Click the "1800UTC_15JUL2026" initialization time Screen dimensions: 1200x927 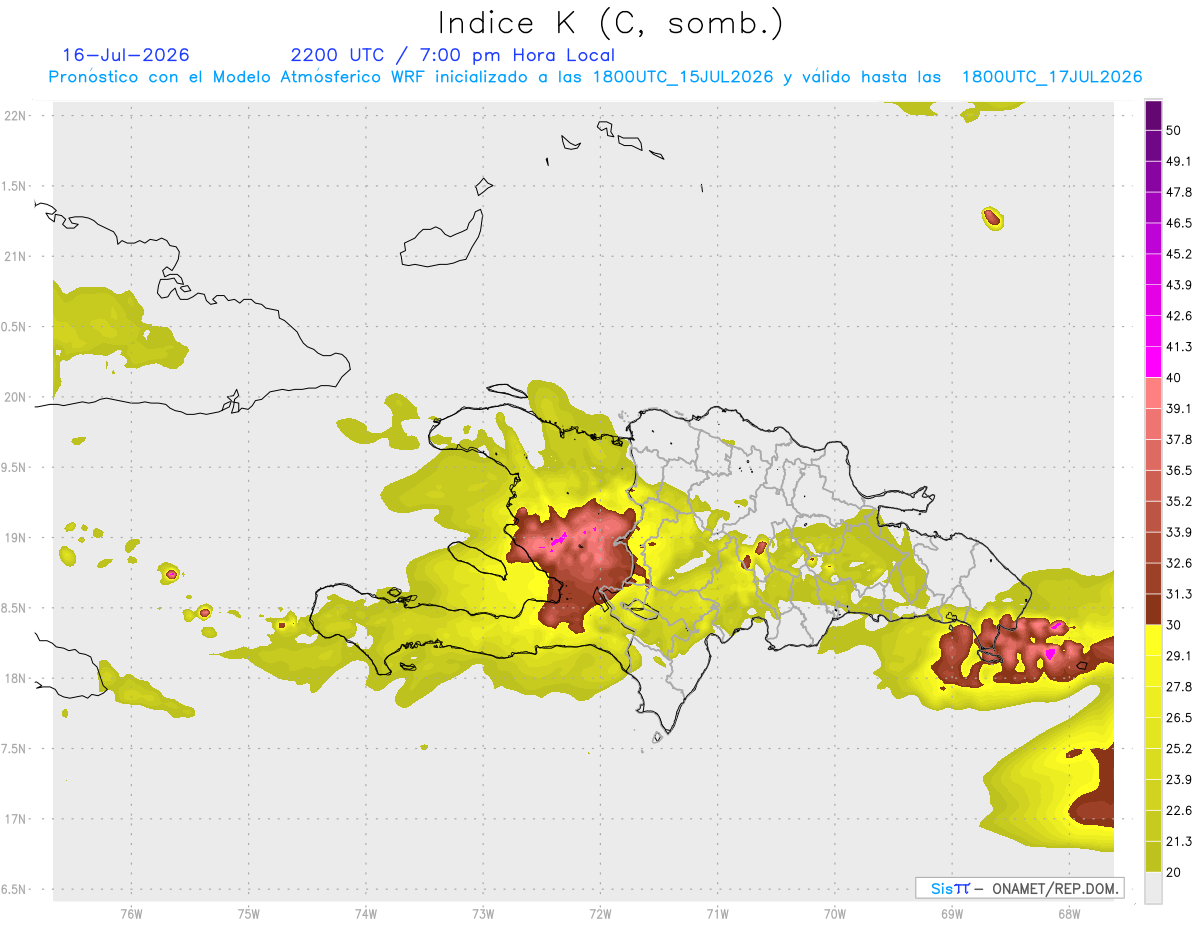[683, 77]
